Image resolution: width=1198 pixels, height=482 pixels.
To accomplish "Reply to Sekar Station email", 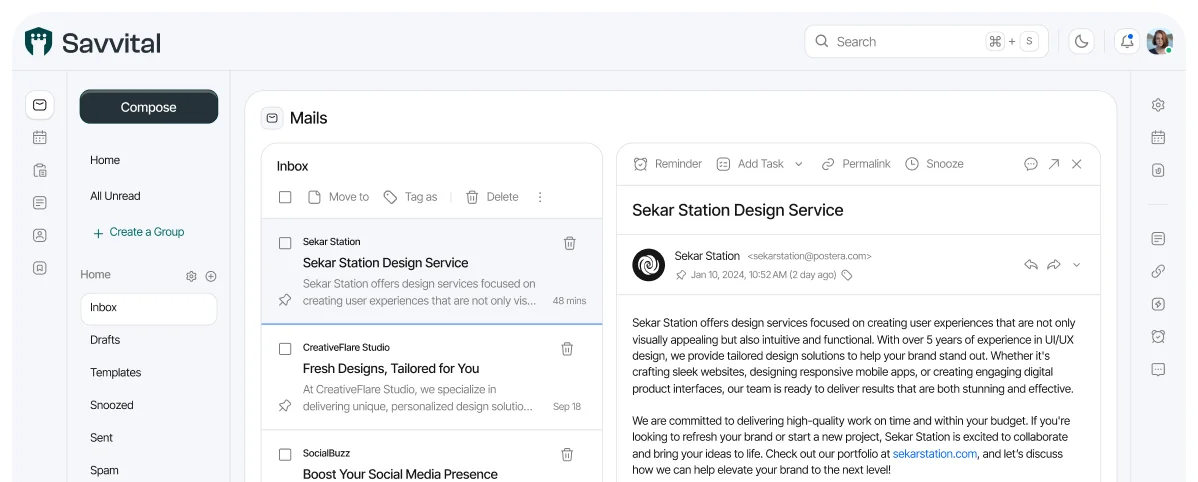I will [1031, 265].
